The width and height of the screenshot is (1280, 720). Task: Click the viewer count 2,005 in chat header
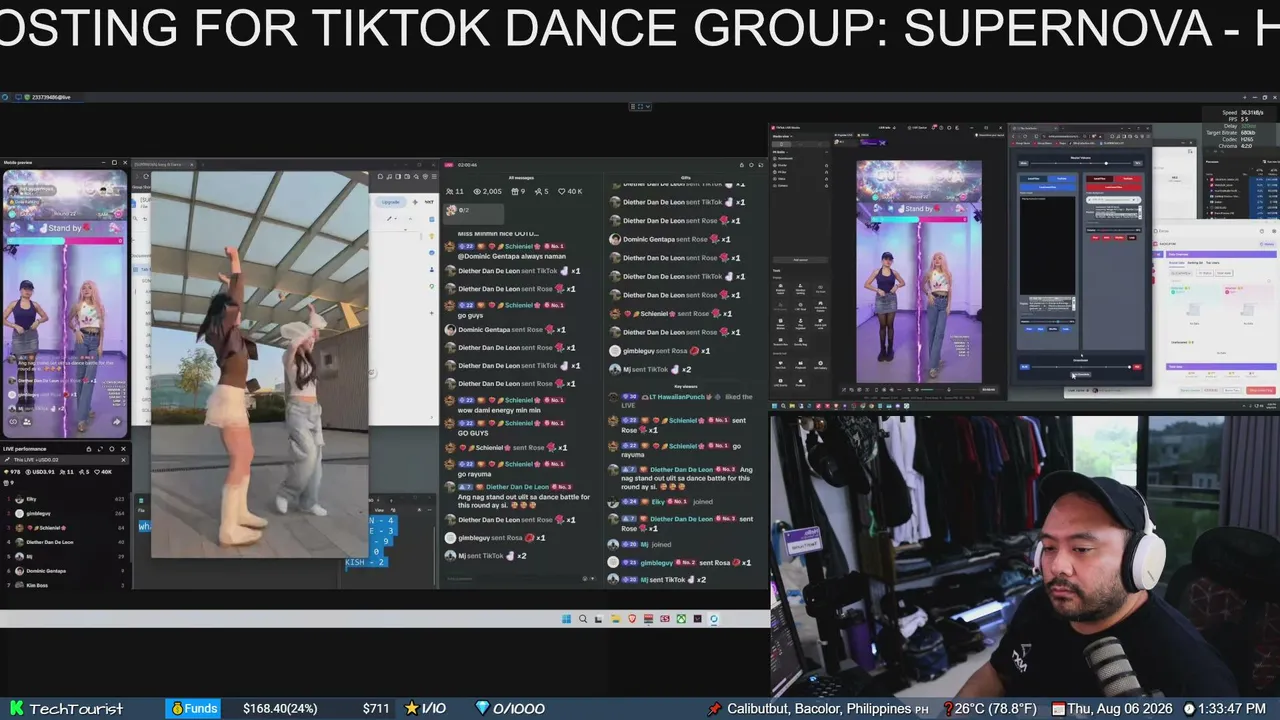tap(488, 191)
